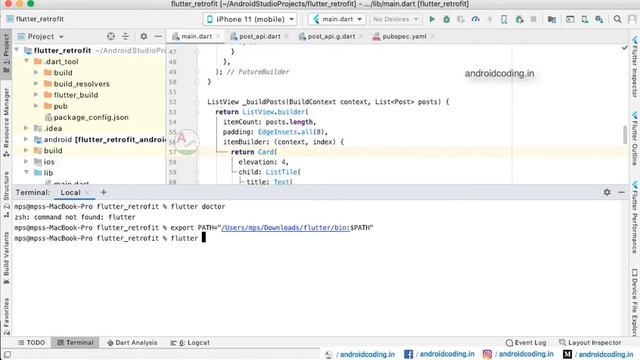Screen dimensions: 640x360
Task: Expand the android module folder
Action: (x=27, y=139)
